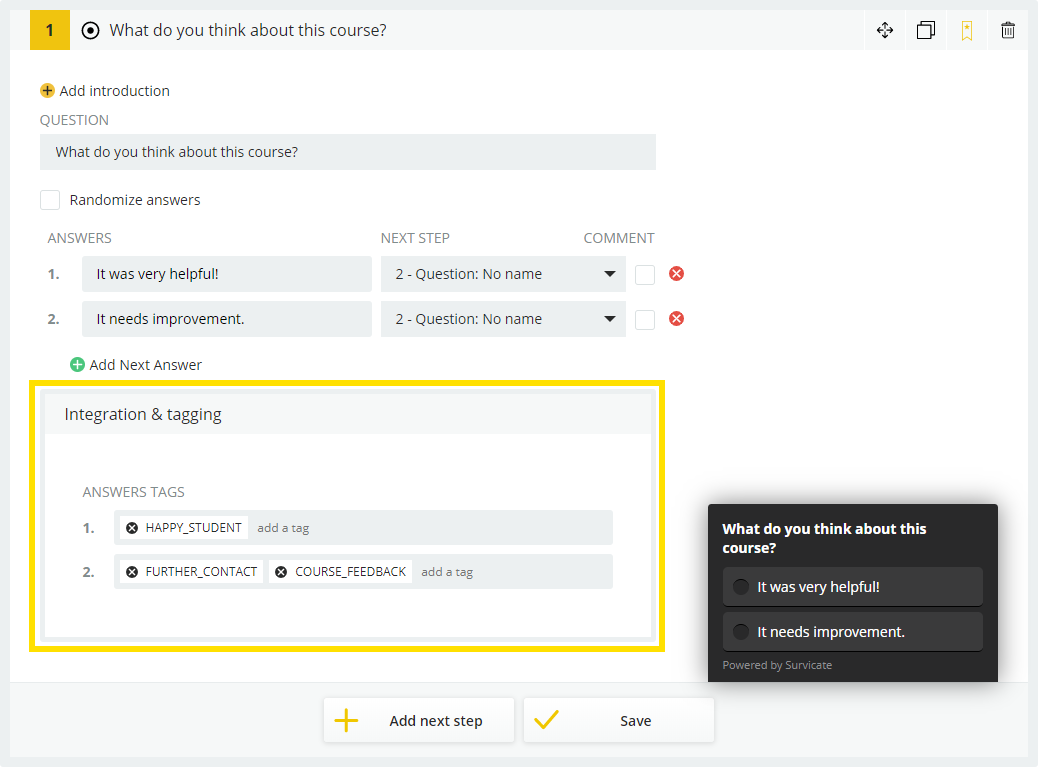
Task: Open next step dropdown for answer 2
Action: point(504,320)
